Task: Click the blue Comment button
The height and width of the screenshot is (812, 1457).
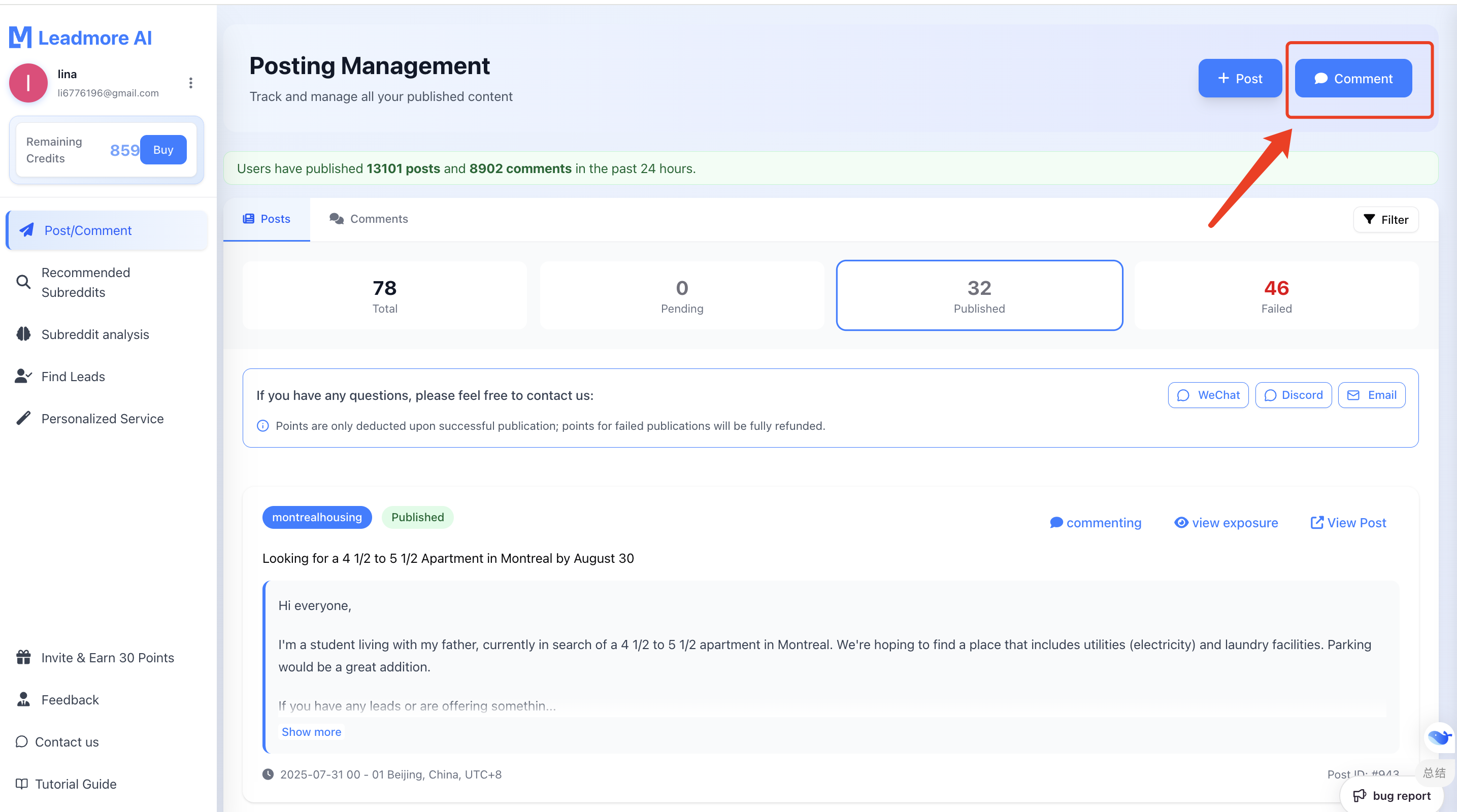Action: tap(1353, 79)
